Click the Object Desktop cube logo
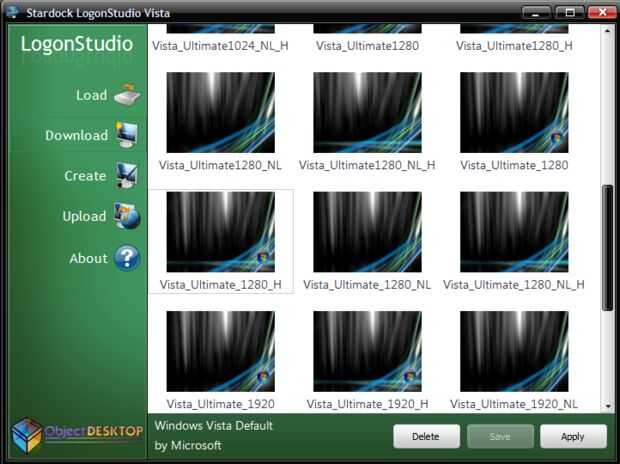Viewport: 620px width, 464px height. pos(26,435)
